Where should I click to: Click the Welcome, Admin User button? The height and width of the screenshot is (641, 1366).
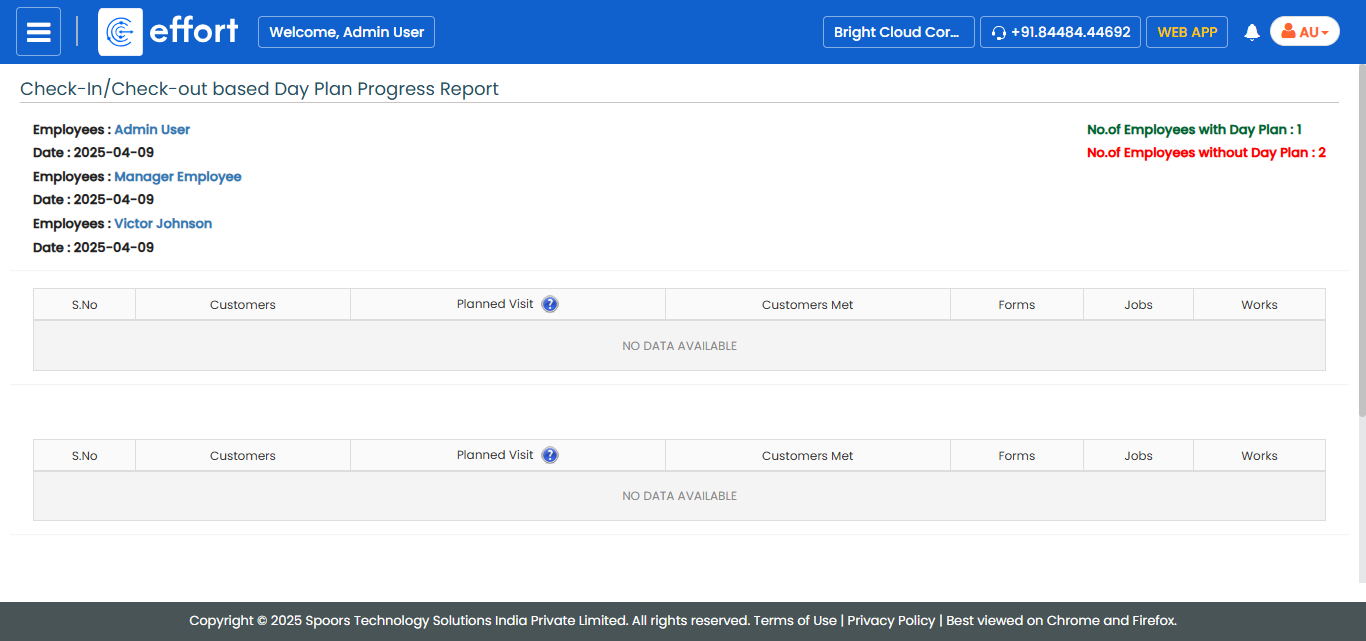(346, 32)
